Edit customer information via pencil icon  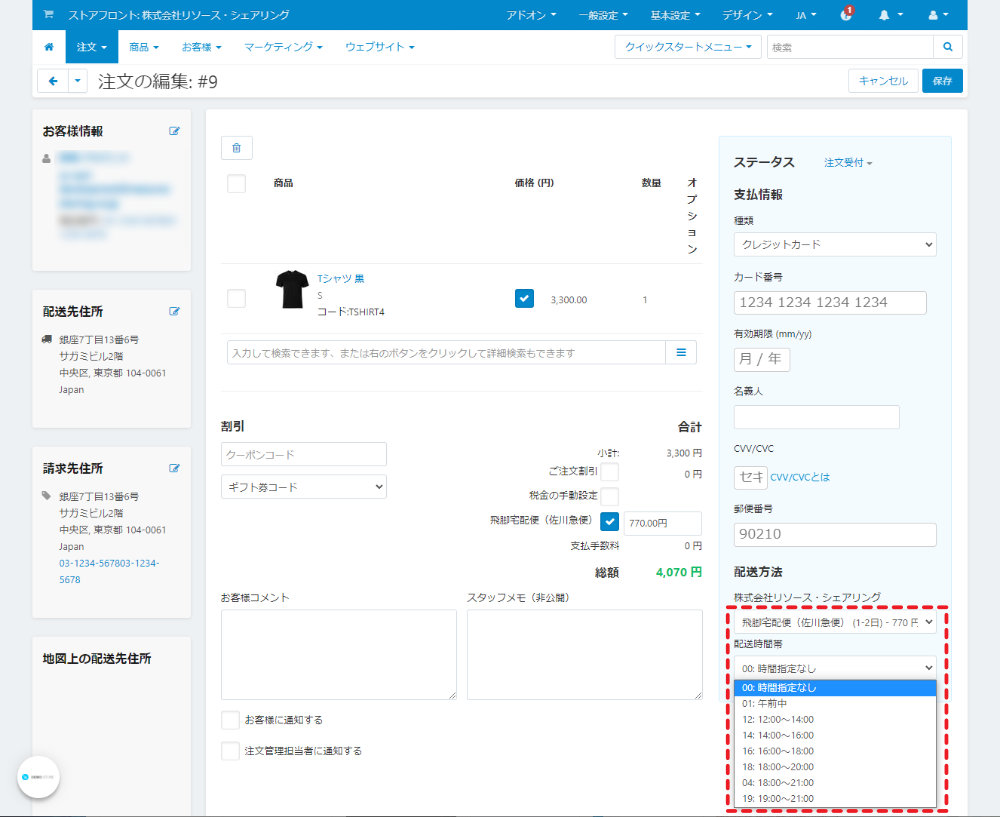(x=174, y=131)
